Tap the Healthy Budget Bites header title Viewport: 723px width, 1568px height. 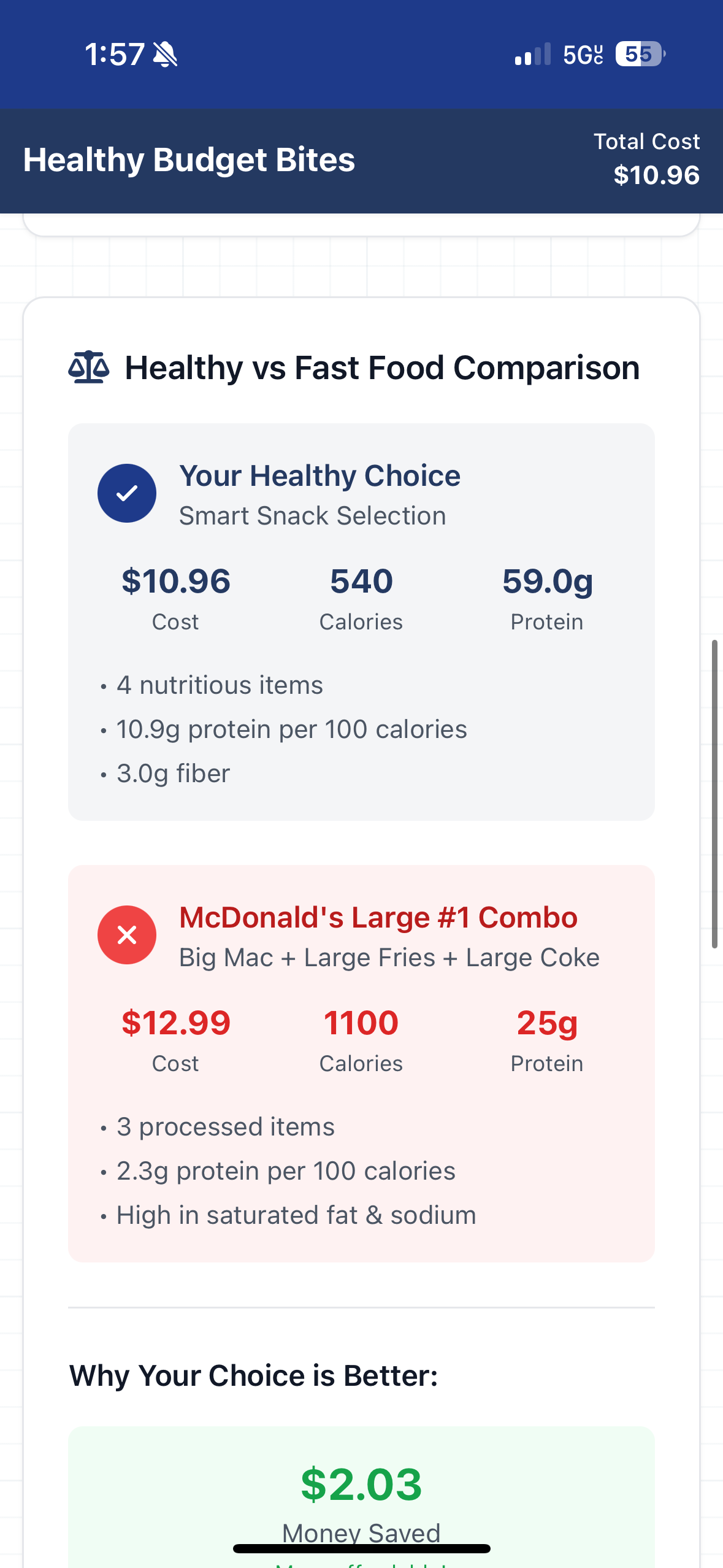click(189, 160)
